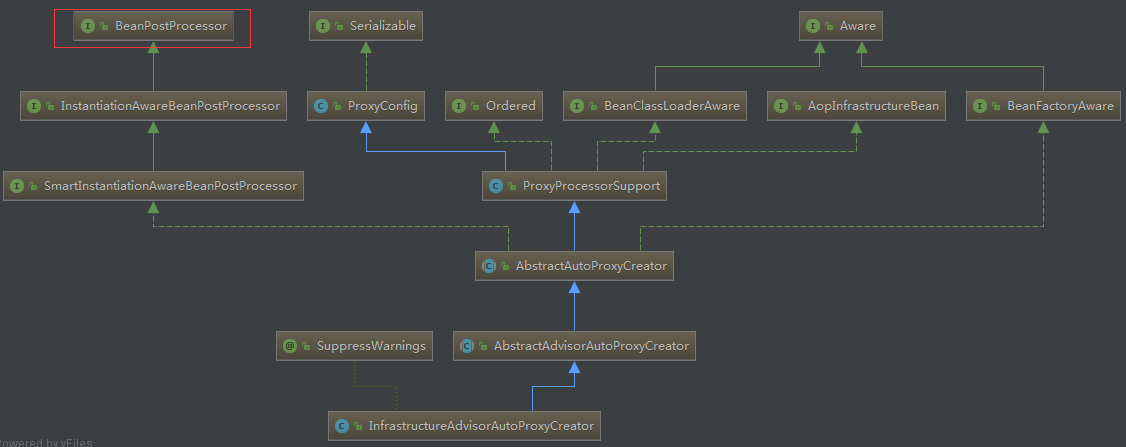1126x447 pixels.
Task: Select the AbstractAutoProxyCreator class node
Action: 574,266
